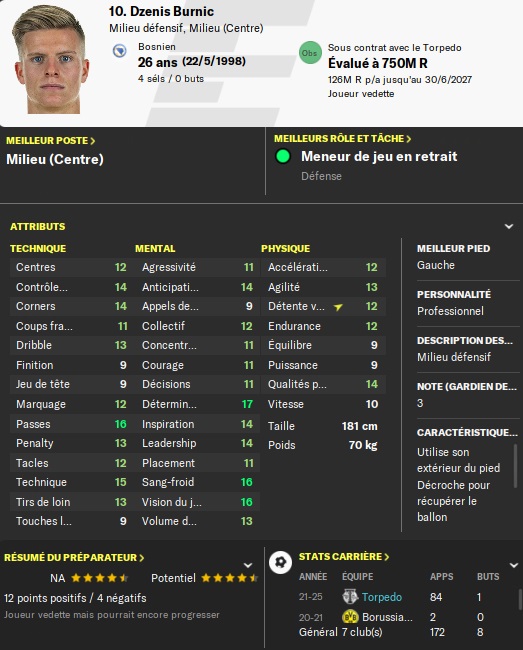Image resolution: width=523 pixels, height=650 pixels.
Task: Click the Bosnian nationality flag icon
Action: click(x=120, y=51)
